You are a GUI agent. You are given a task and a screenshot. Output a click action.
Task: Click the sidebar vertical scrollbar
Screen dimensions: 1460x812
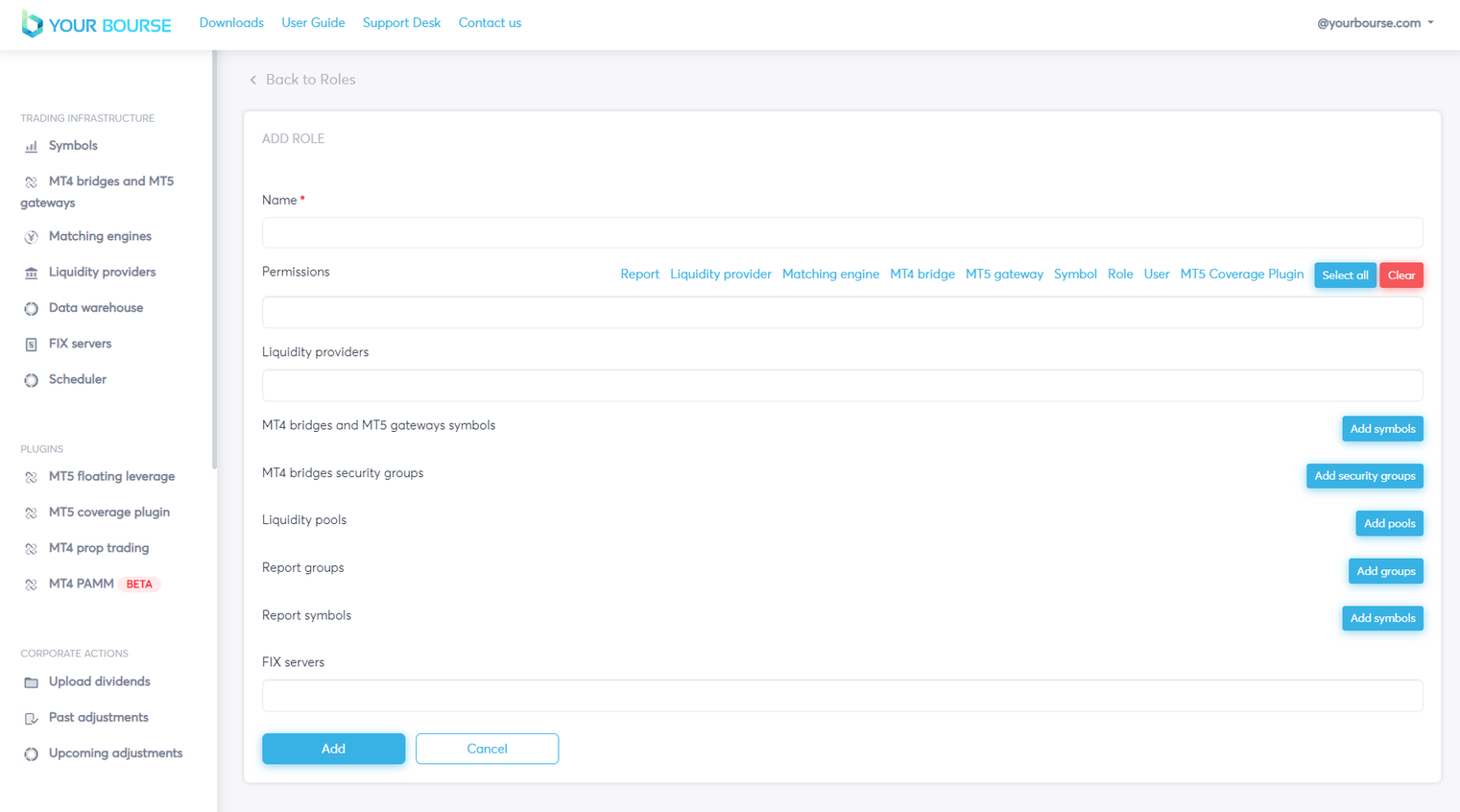215,261
